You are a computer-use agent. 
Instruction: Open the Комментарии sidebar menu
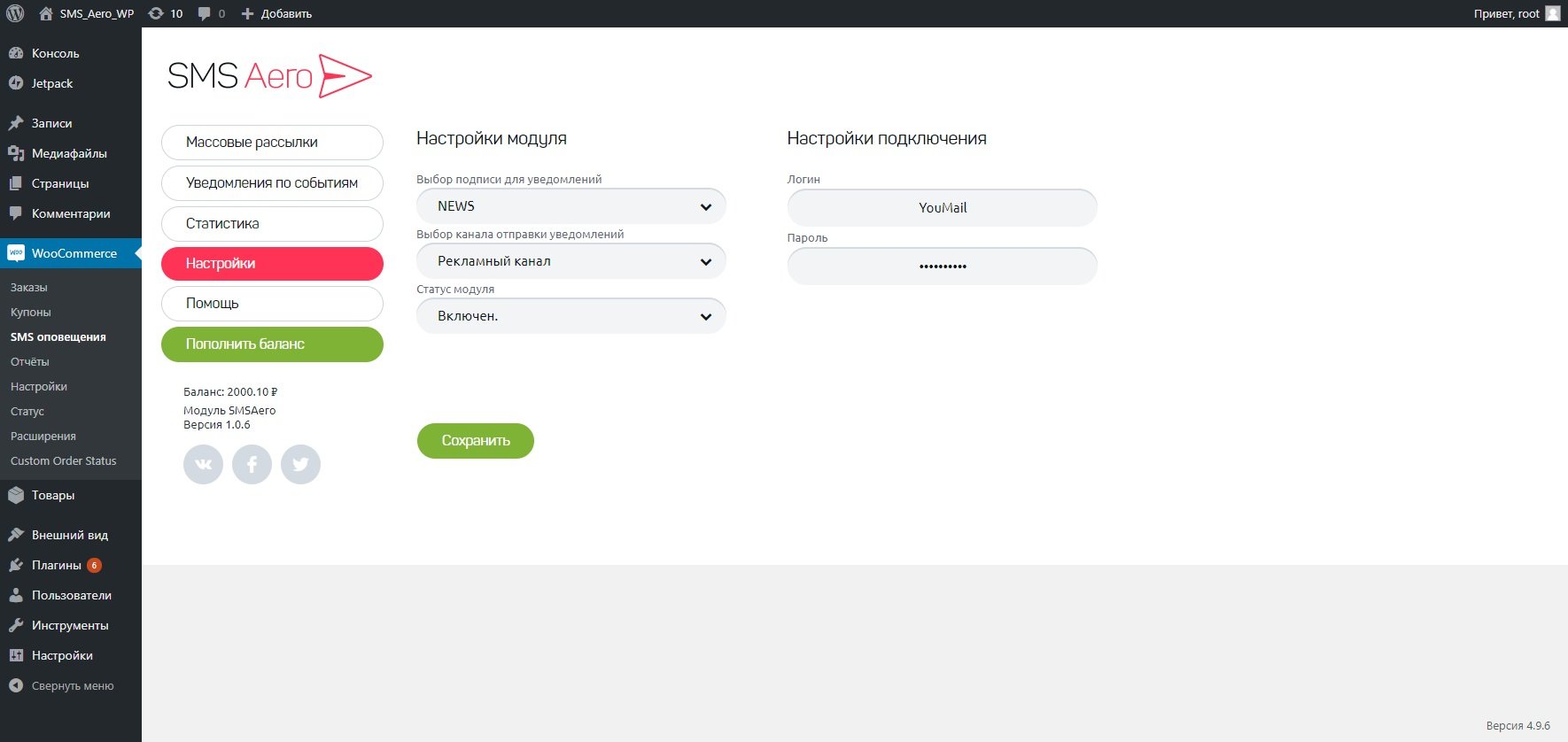[x=71, y=213]
